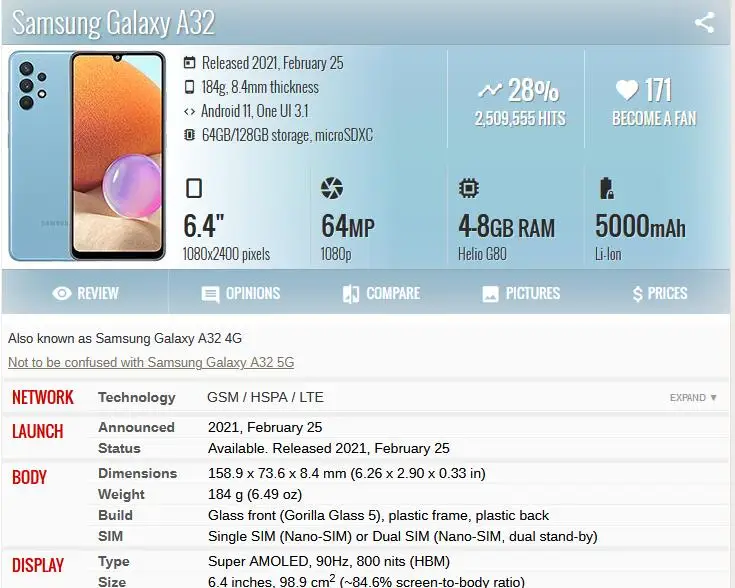Click the Galaxy A32 phone image
The width and height of the screenshot is (735, 588).
click(x=87, y=156)
